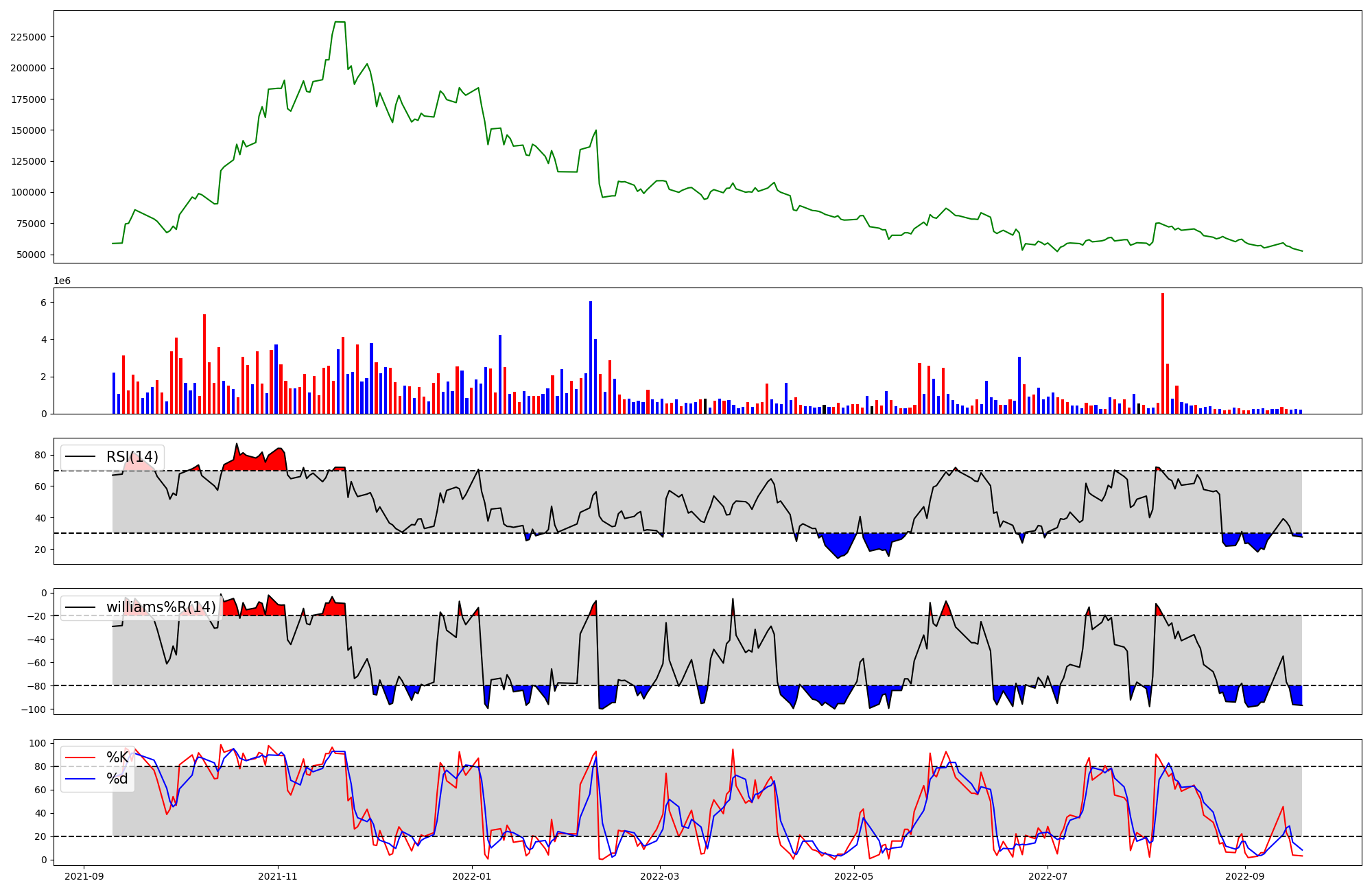Click the 2022-09 date tick label
Viewport: 1372px width, 892px height.
tap(1244, 876)
